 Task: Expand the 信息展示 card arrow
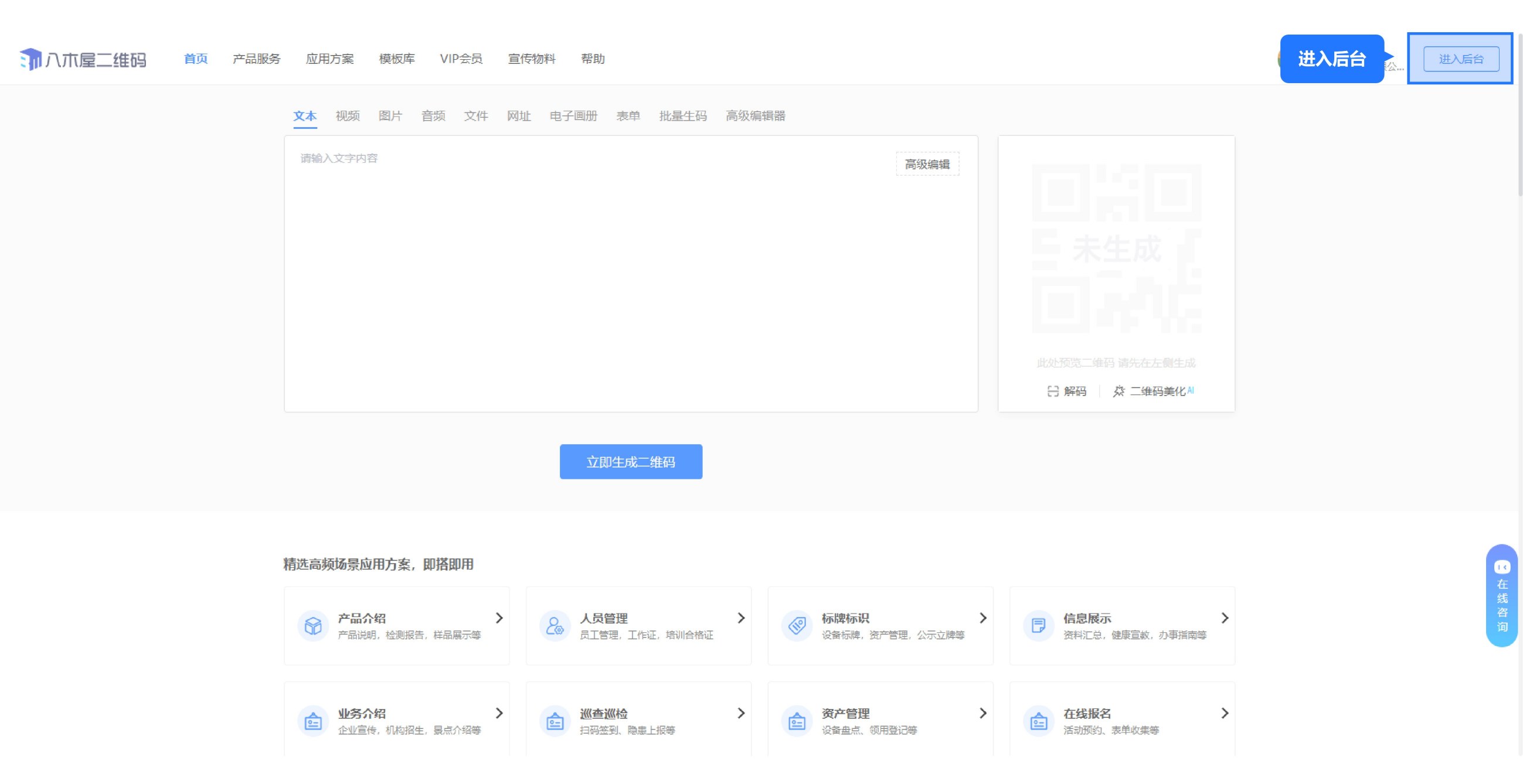tap(1225, 618)
